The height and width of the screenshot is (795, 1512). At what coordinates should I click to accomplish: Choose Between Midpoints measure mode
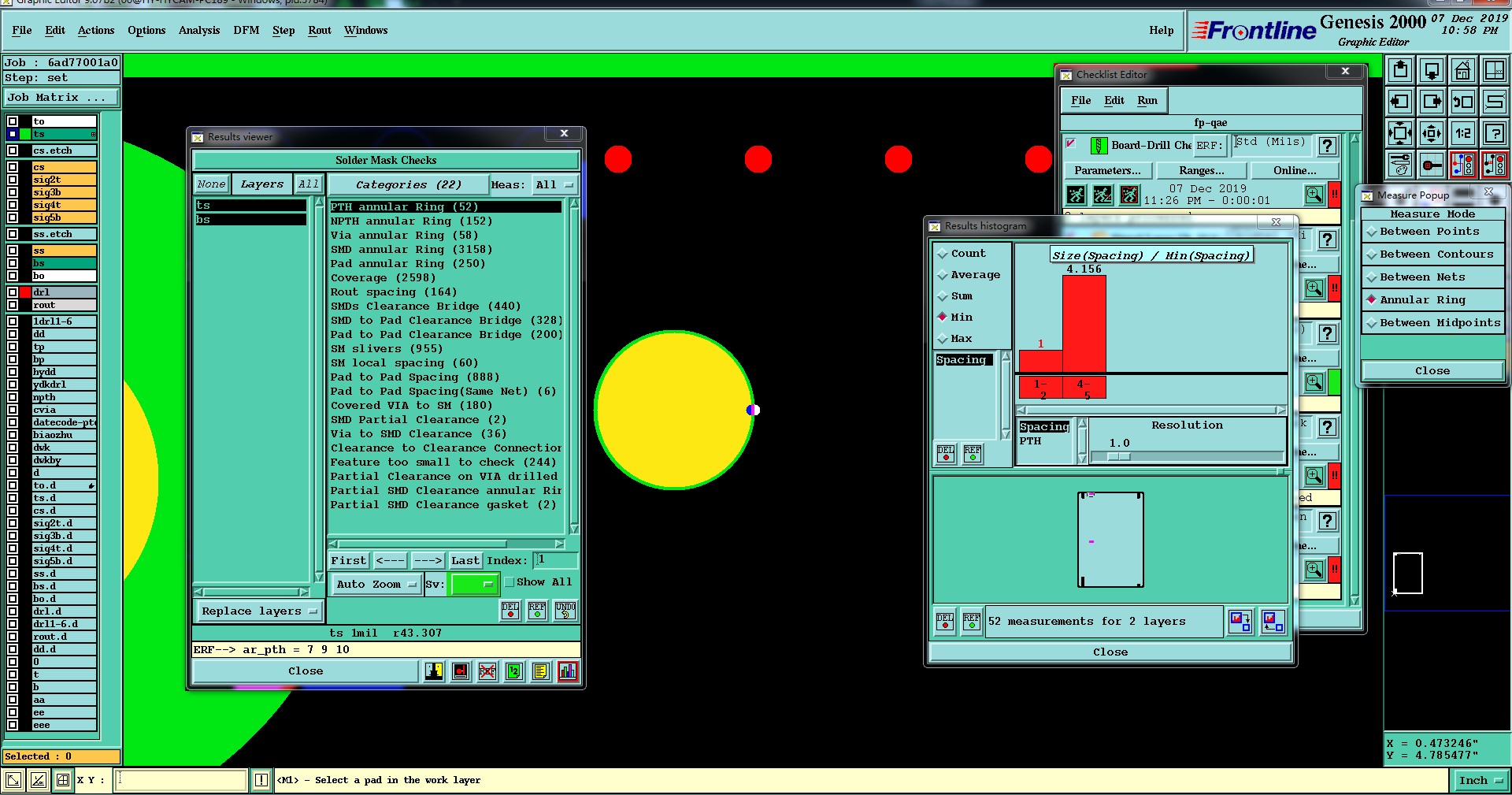click(x=1432, y=323)
